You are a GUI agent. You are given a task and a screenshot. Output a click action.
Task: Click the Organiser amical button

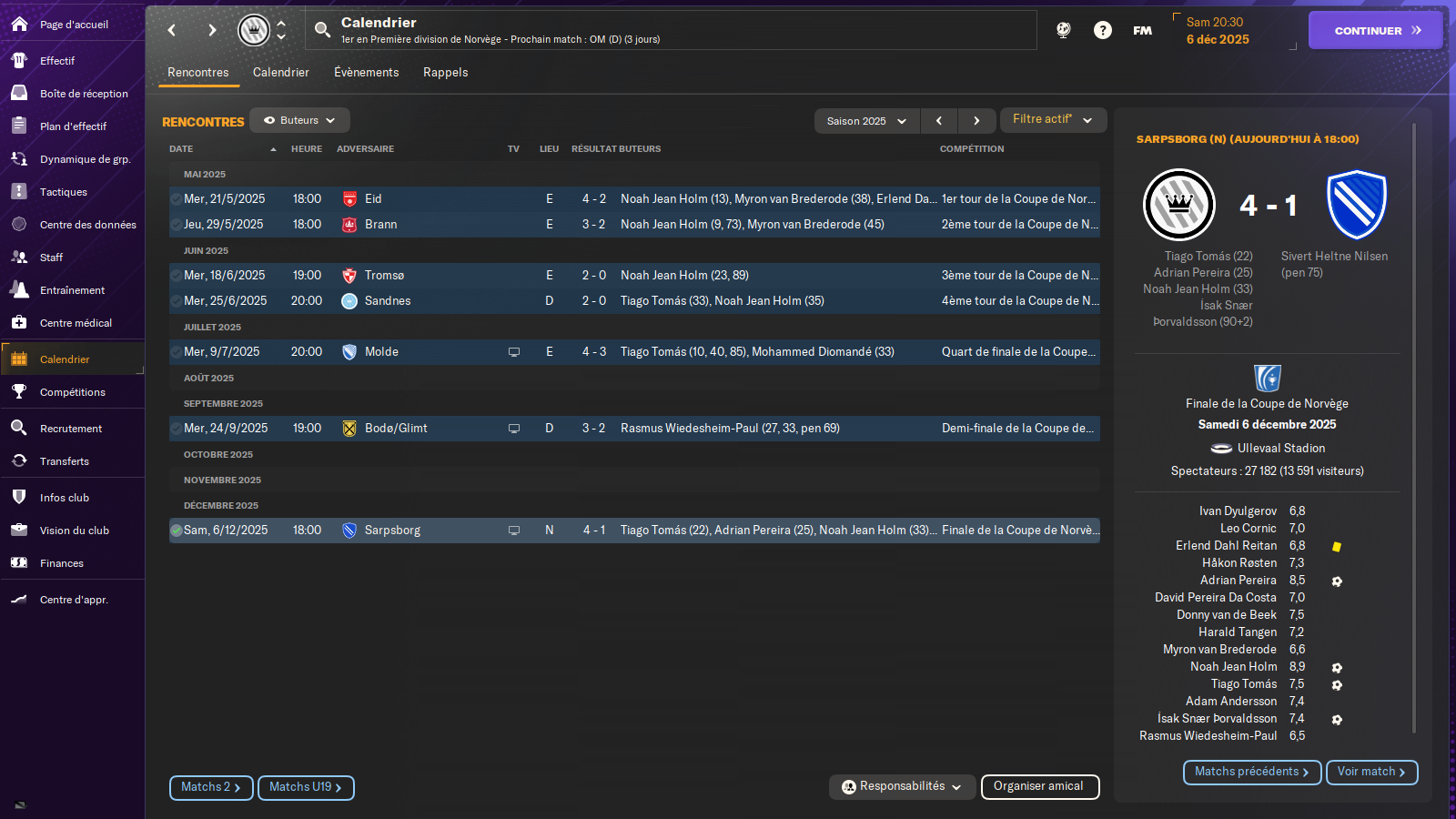point(1039,786)
